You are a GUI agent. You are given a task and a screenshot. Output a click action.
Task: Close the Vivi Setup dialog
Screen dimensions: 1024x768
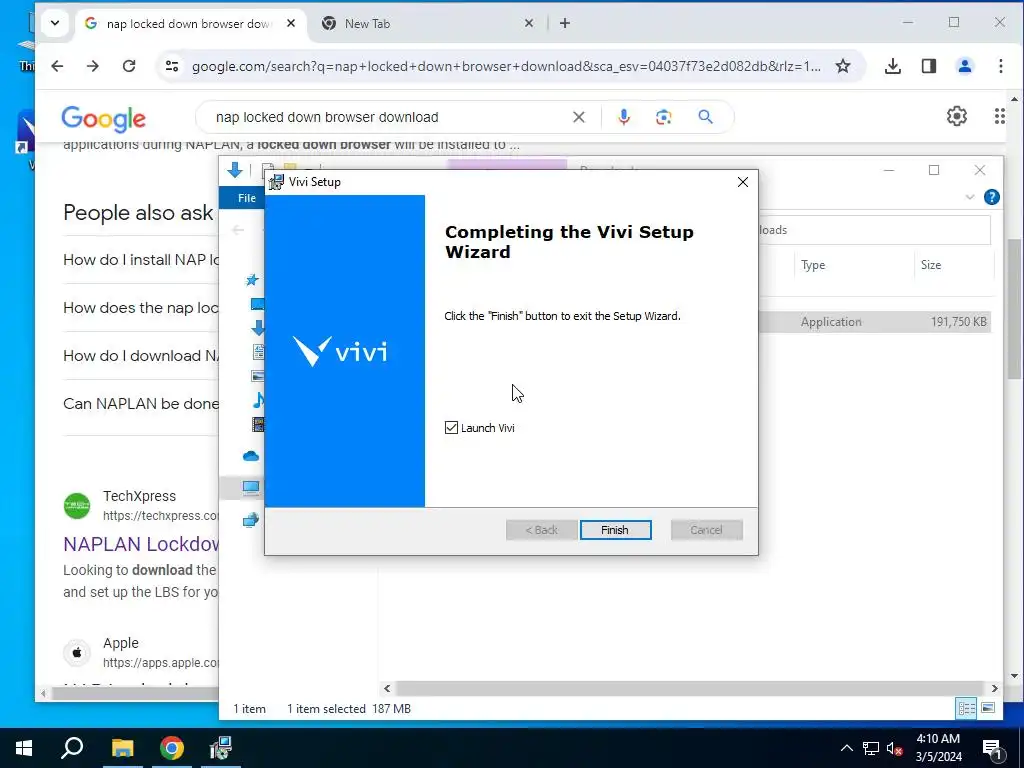tap(743, 182)
